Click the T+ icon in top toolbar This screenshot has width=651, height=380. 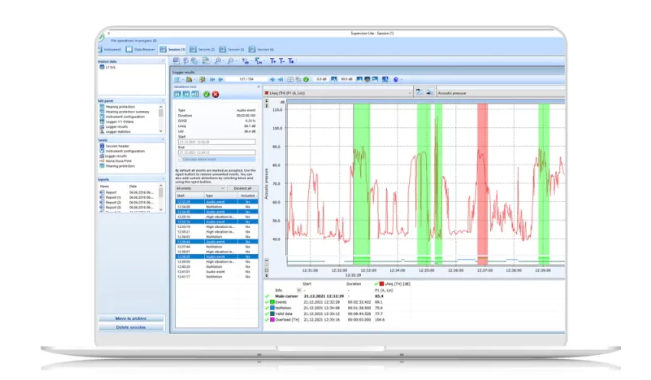(x=273, y=61)
